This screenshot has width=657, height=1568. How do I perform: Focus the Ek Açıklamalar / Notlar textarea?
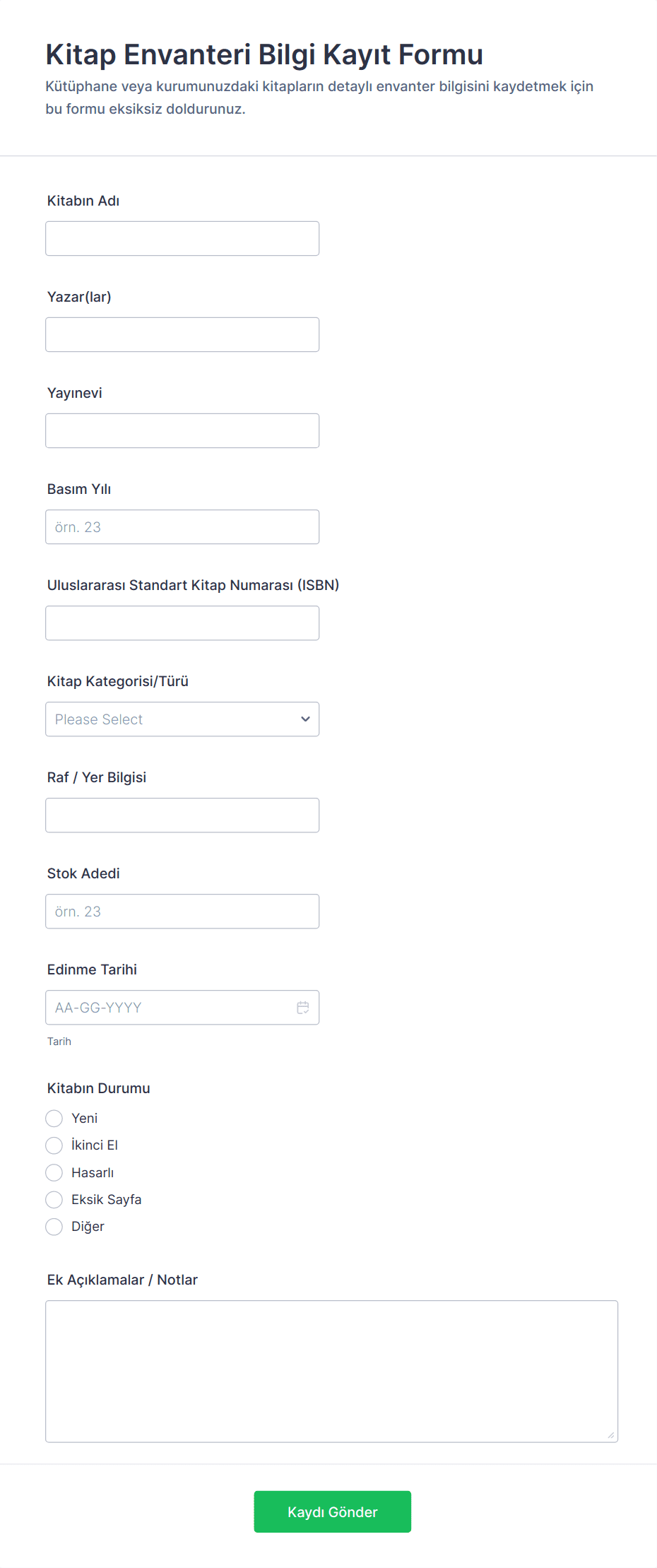coord(331,1371)
